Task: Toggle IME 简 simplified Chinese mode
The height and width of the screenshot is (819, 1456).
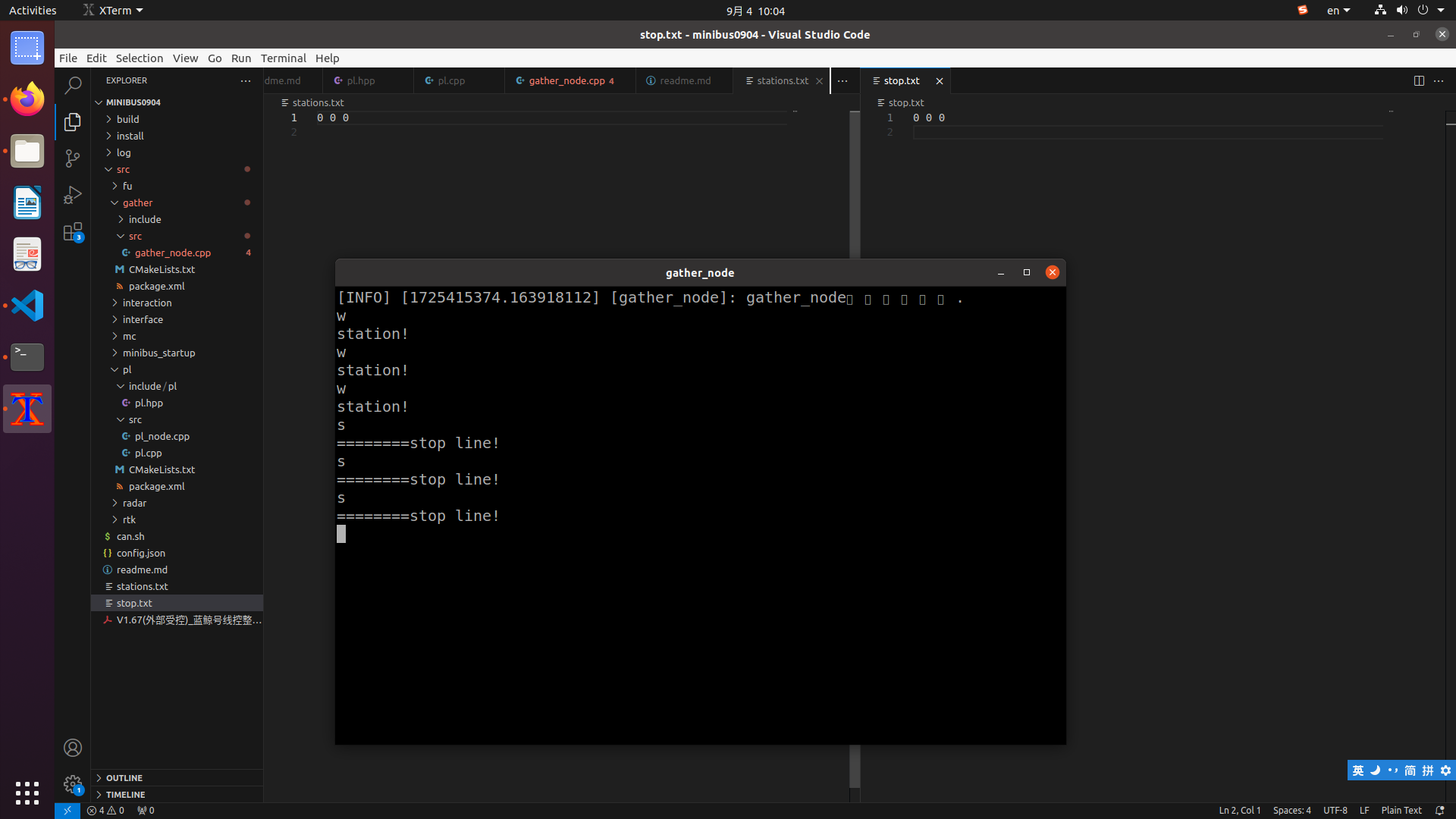Action: 1410,770
